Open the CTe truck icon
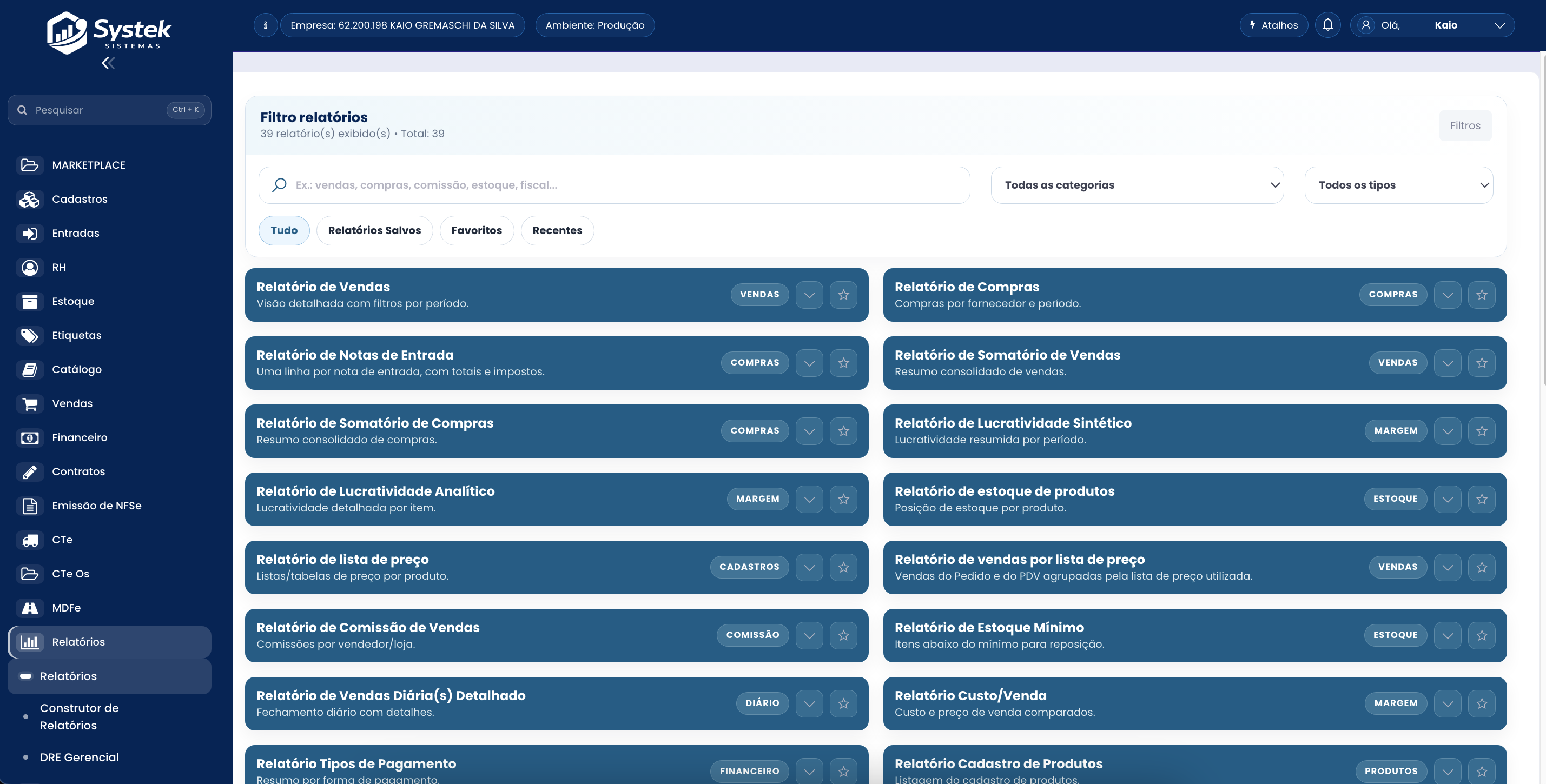 pos(29,540)
